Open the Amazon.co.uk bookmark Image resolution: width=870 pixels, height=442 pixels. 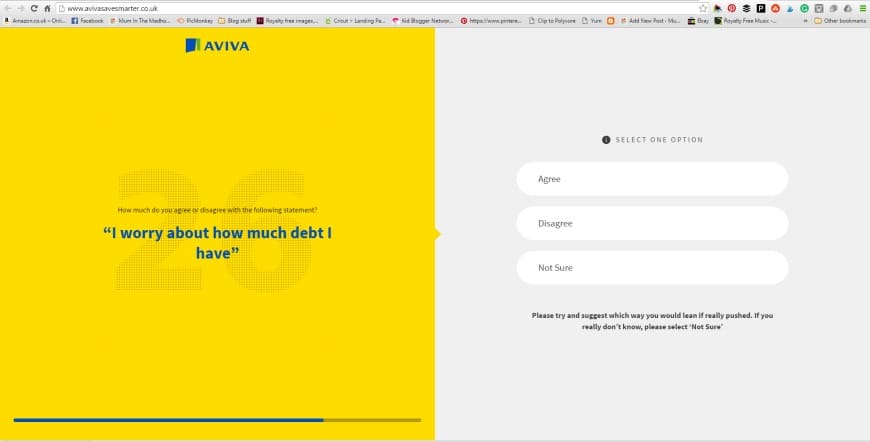(35, 21)
